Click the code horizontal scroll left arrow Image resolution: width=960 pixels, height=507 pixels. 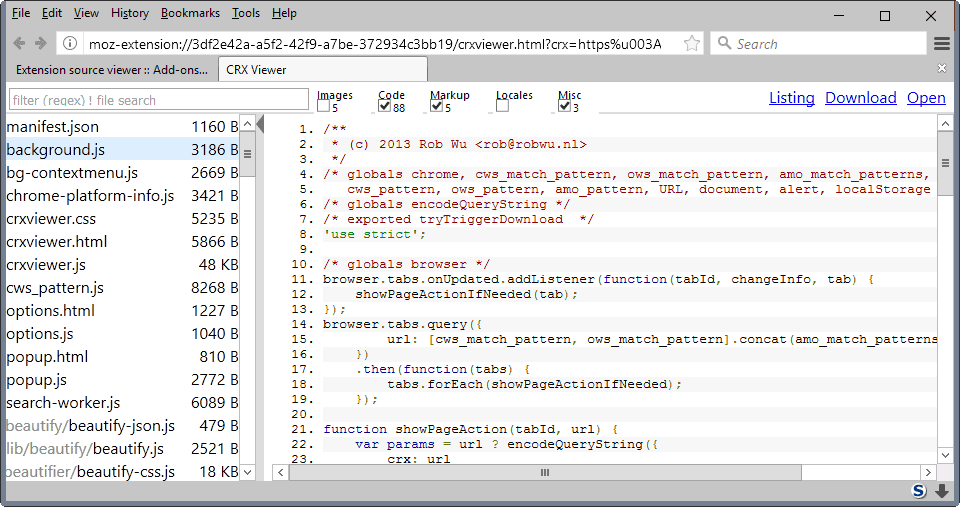click(280, 472)
